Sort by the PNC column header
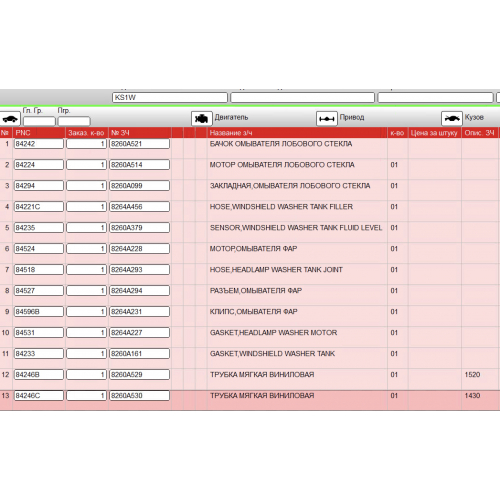This screenshot has height=500, width=500. pyautogui.click(x=23, y=133)
